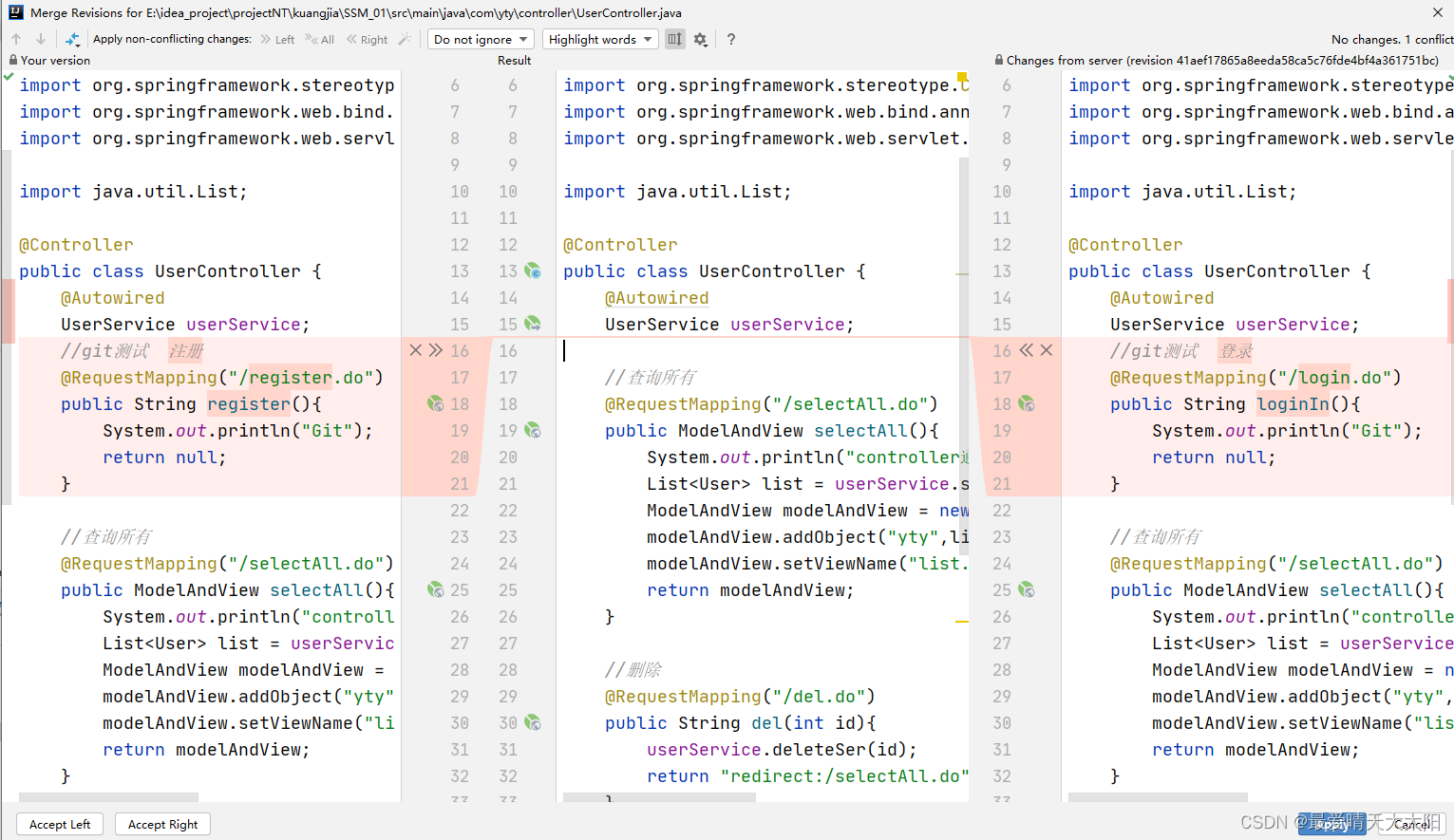Apply All non-conflicting changes
This screenshot has width=1454, height=840.
(320, 40)
